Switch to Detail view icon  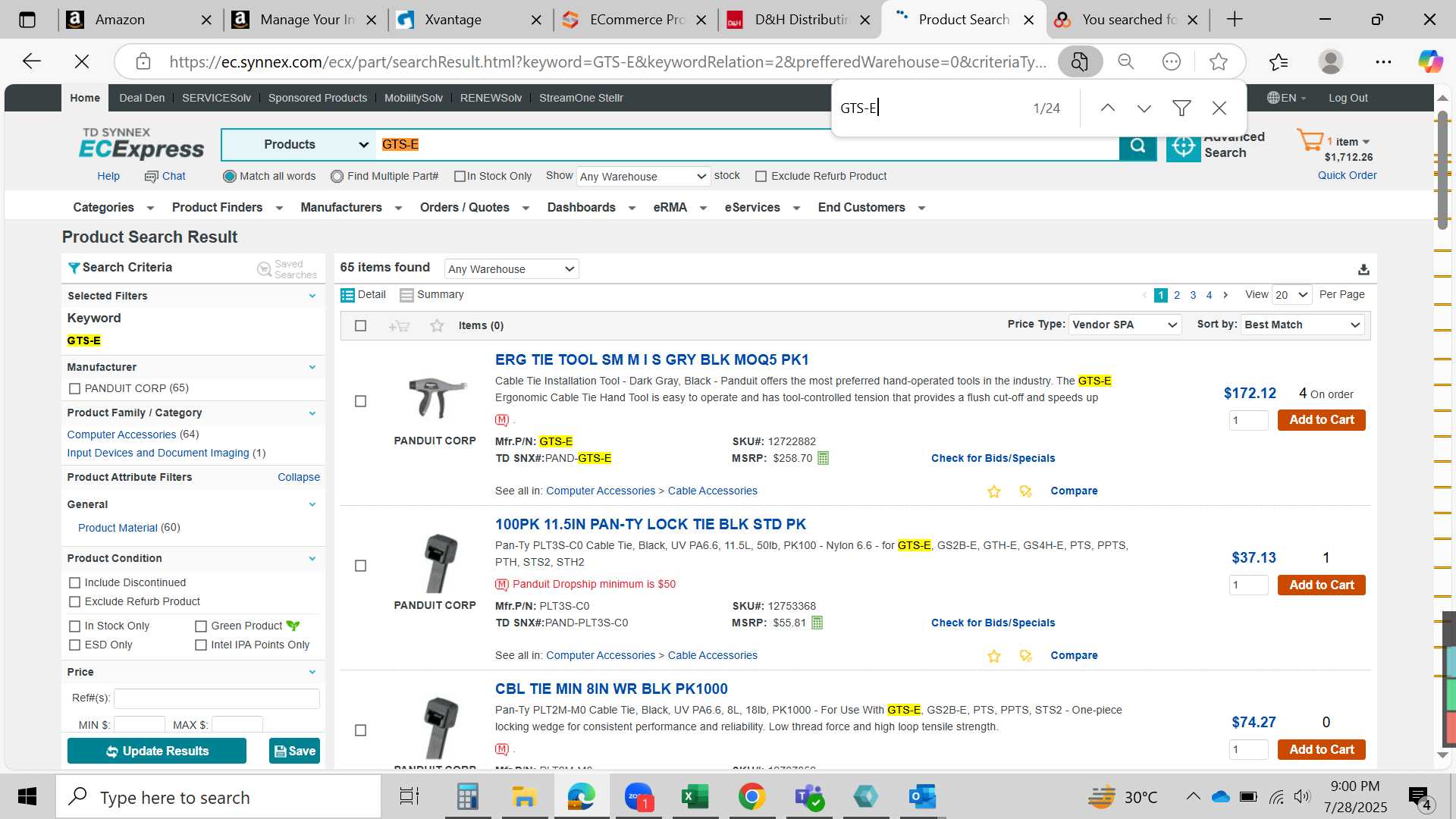347,295
